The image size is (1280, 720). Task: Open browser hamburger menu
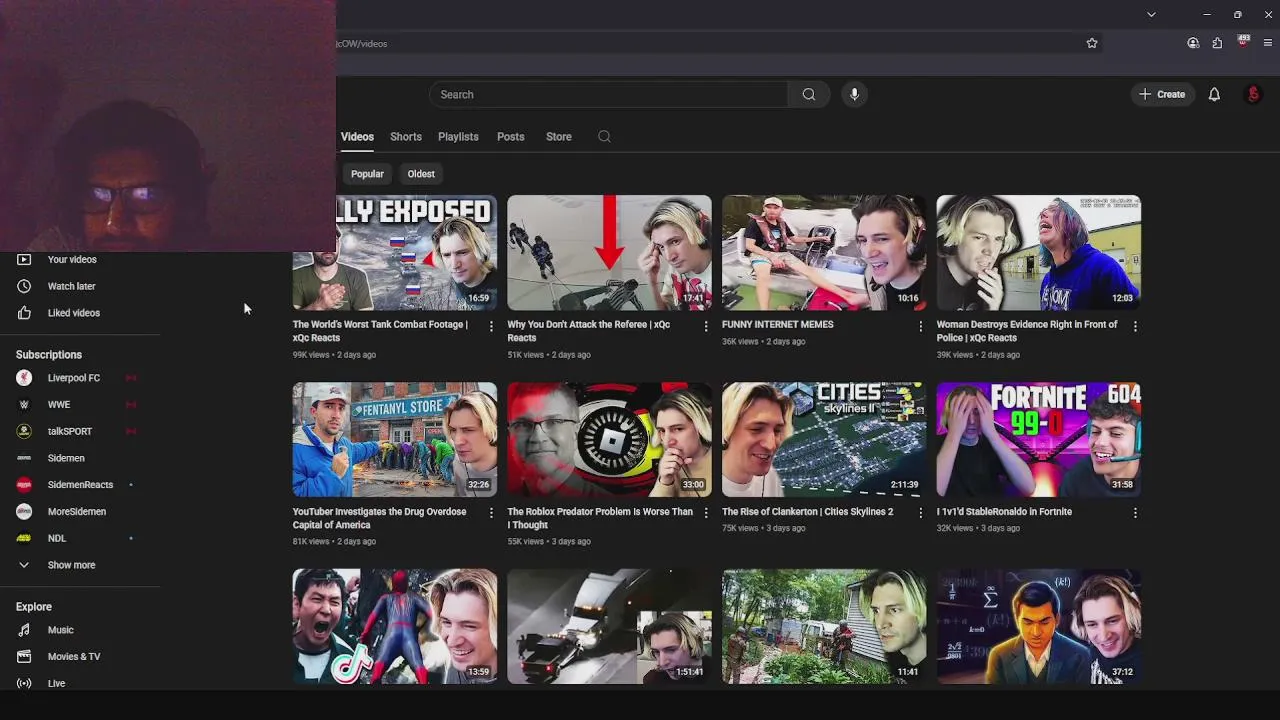1268,43
